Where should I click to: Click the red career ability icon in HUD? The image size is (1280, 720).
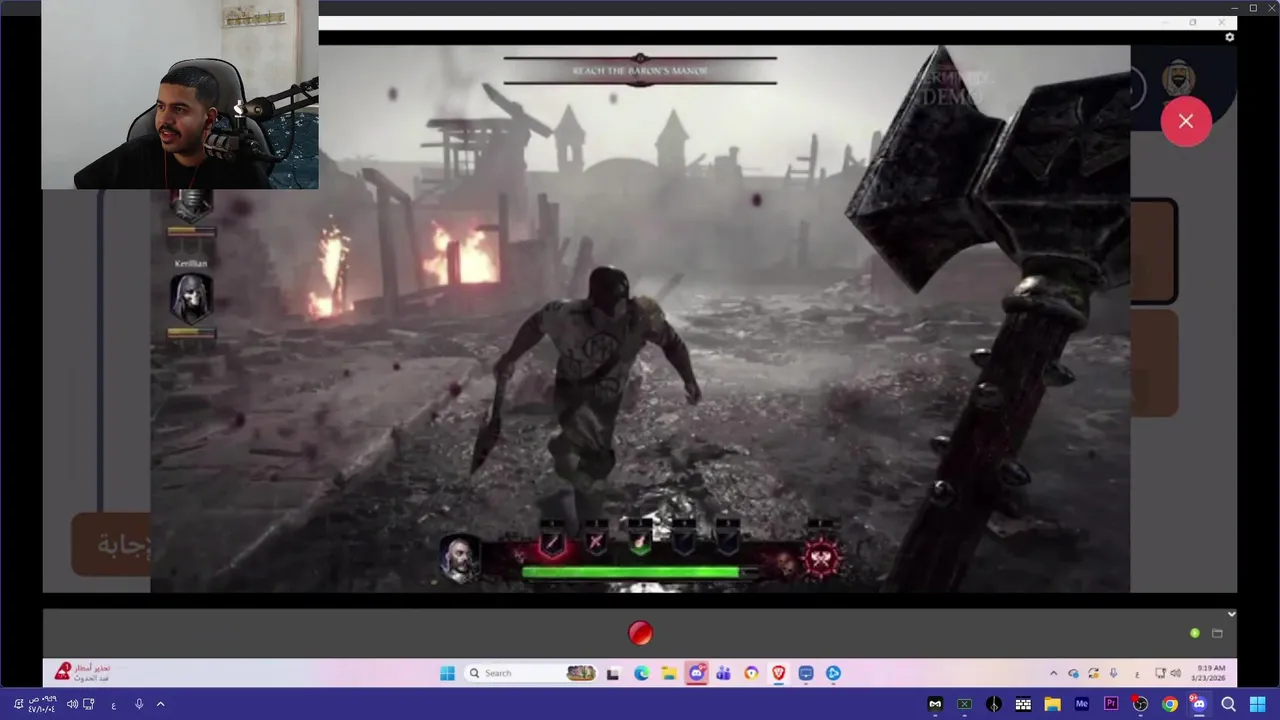point(821,559)
